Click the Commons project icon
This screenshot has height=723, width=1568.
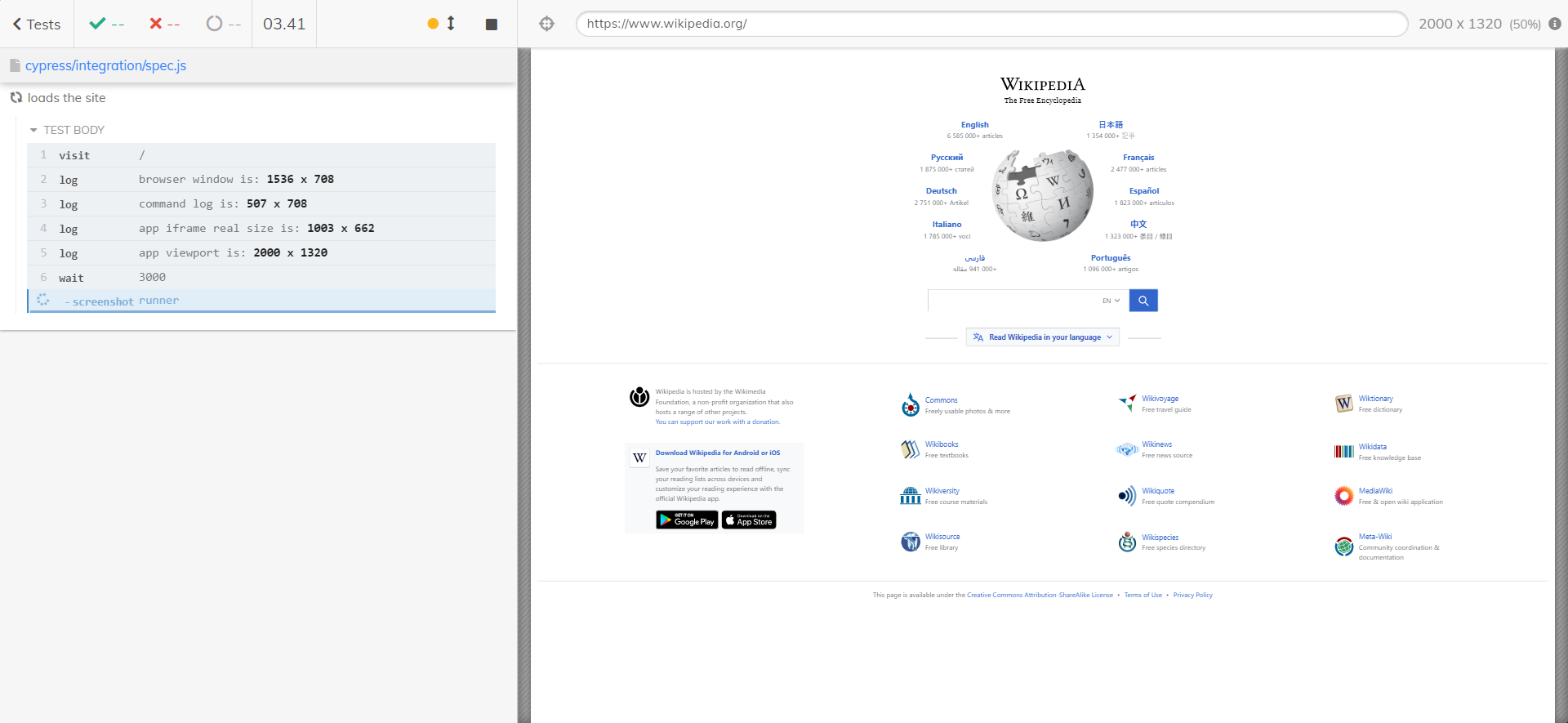911,405
